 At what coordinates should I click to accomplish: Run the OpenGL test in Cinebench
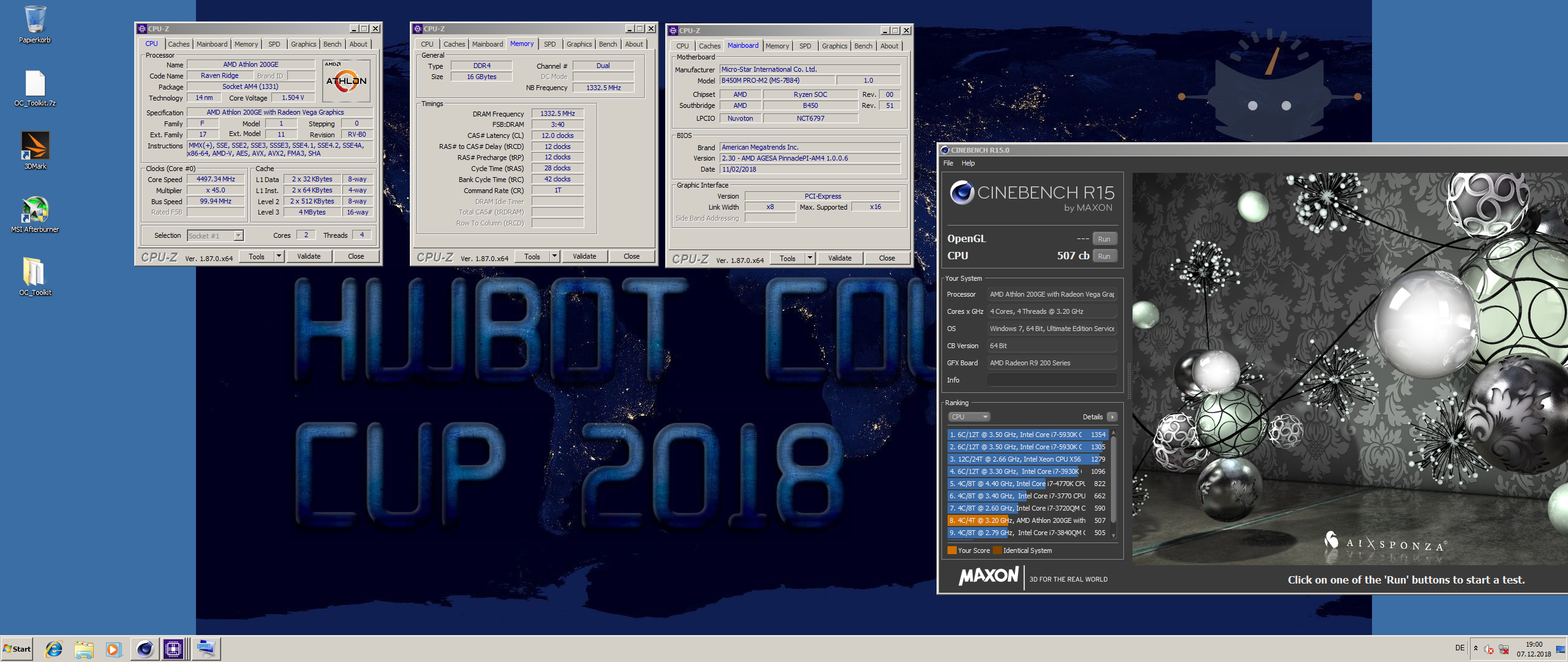1104,239
